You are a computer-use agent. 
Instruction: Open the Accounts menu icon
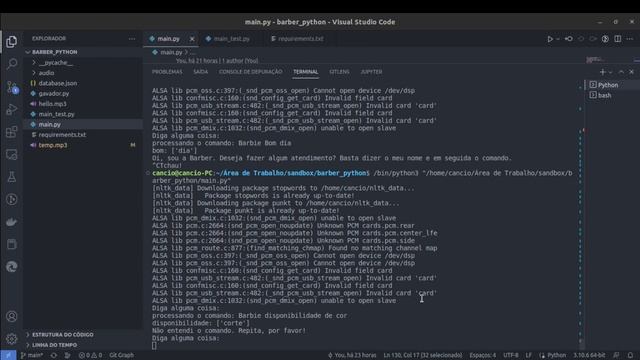pos(12,316)
